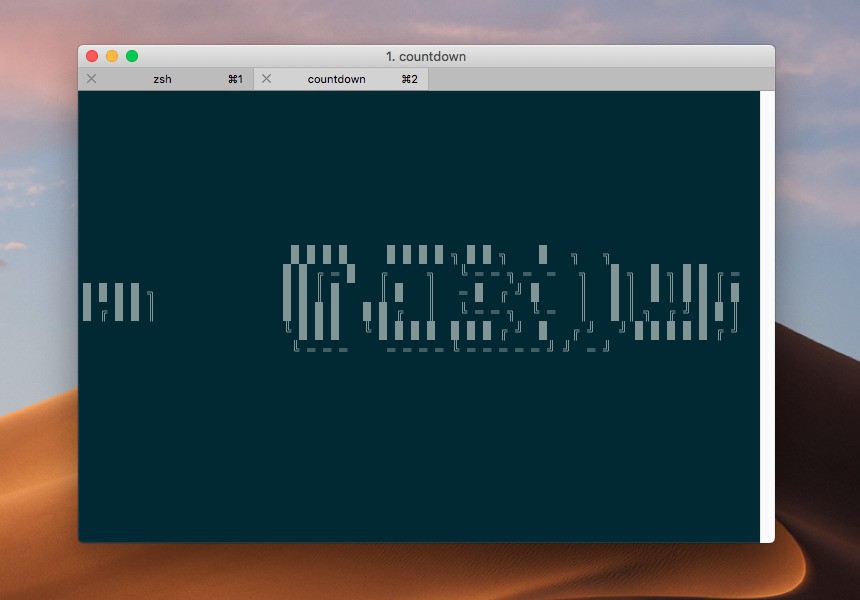Click the vertical scrollbar of the terminal
Viewport: 860px width, 600px height.
[x=767, y=316]
